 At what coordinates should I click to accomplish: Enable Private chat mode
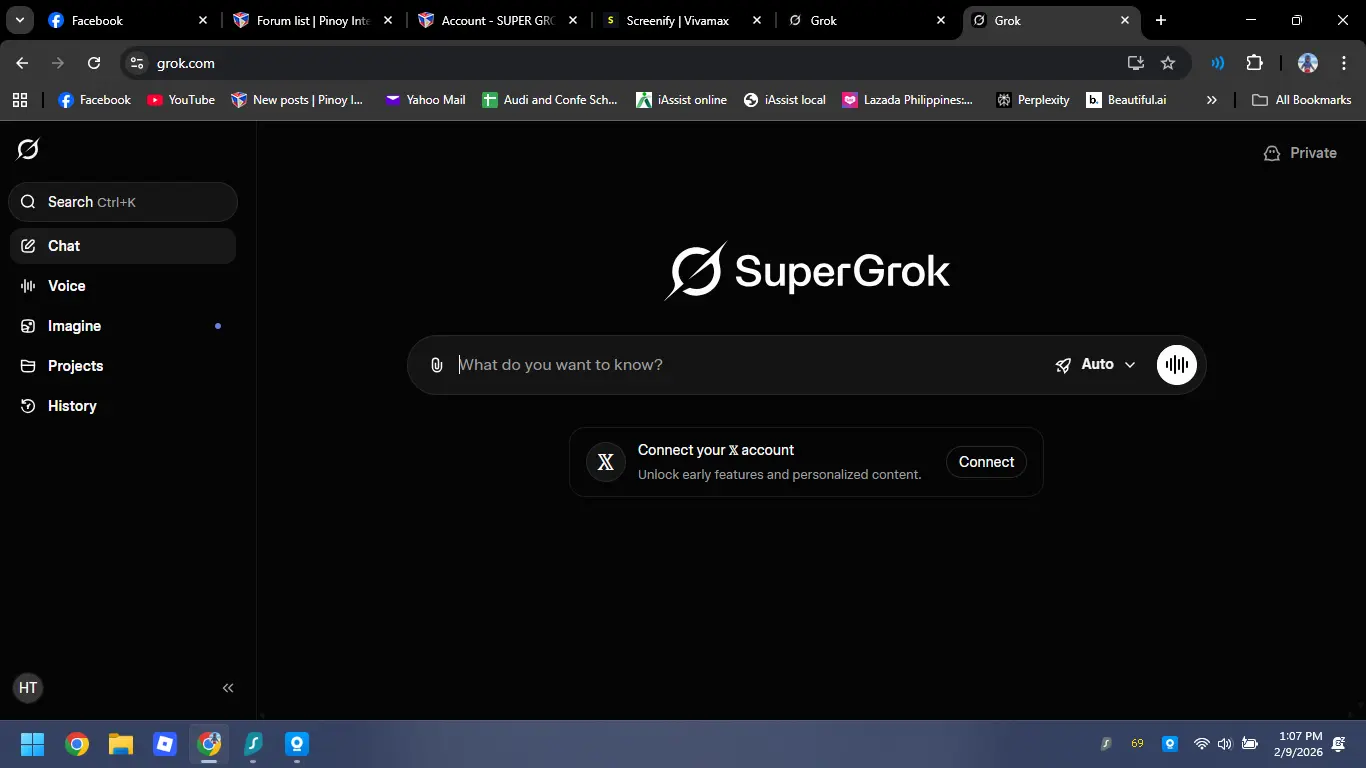(x=1300, y=153)
